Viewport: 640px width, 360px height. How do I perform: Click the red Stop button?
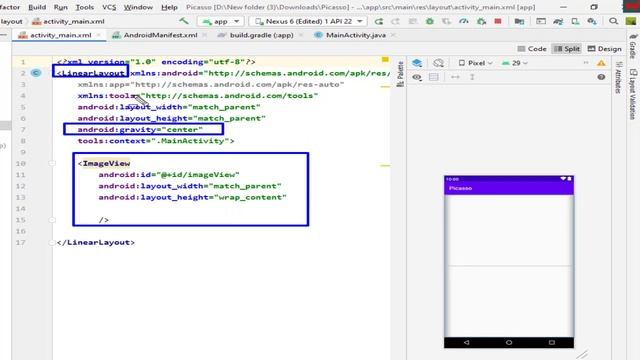point(498,21)
